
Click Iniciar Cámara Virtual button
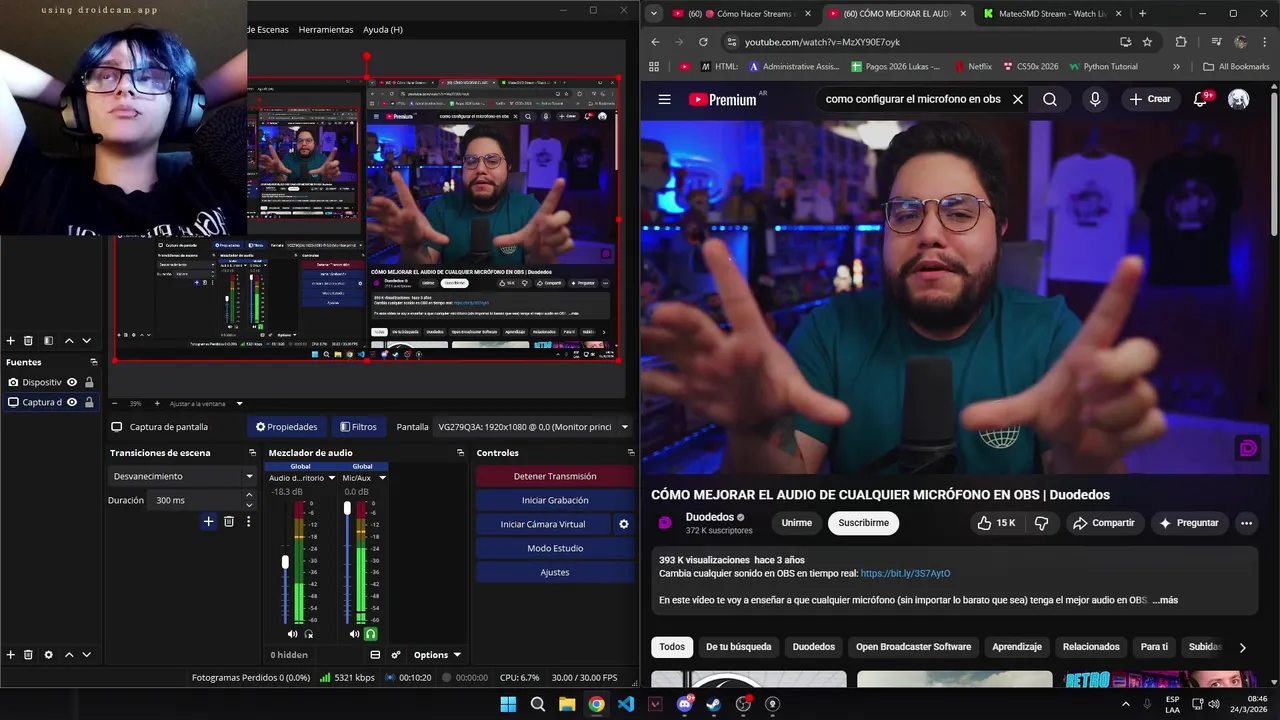click(543, 524)
